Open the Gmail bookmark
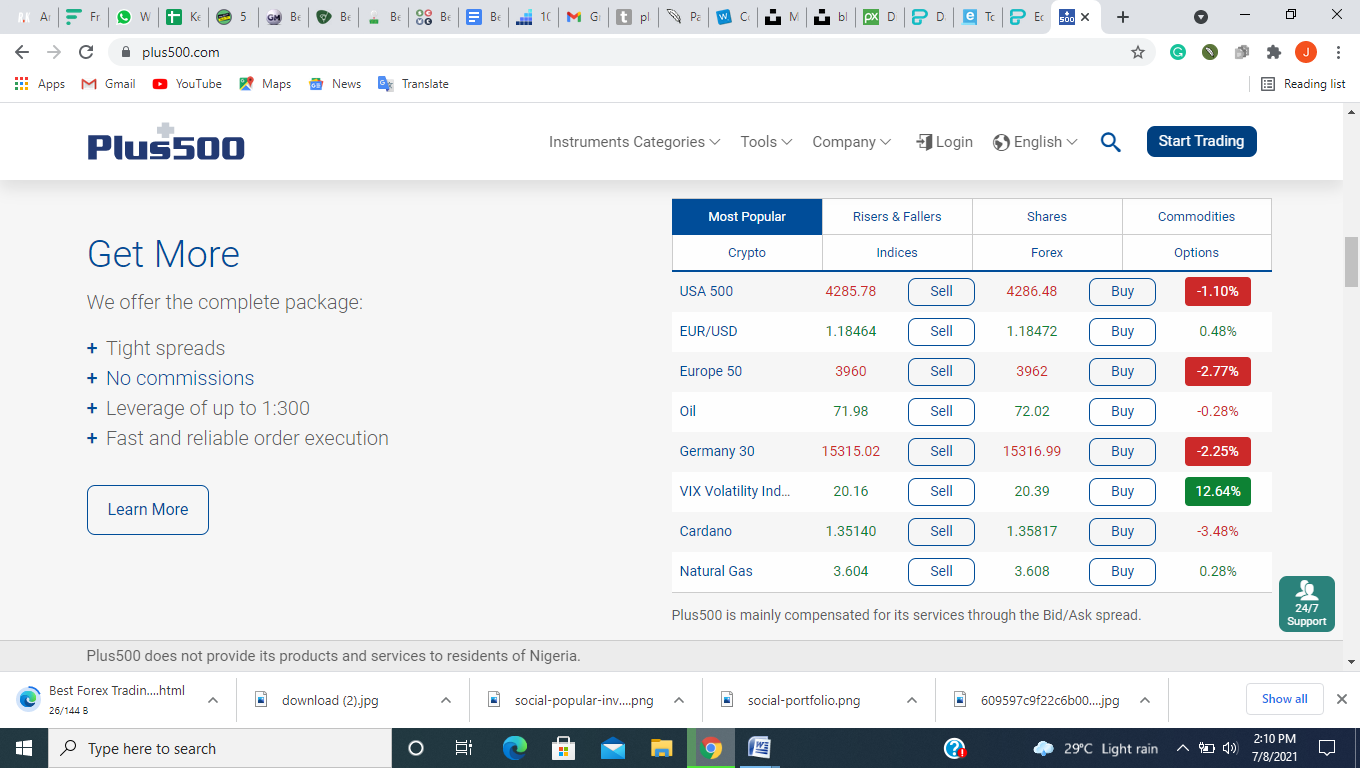 [x=108, y=84]
